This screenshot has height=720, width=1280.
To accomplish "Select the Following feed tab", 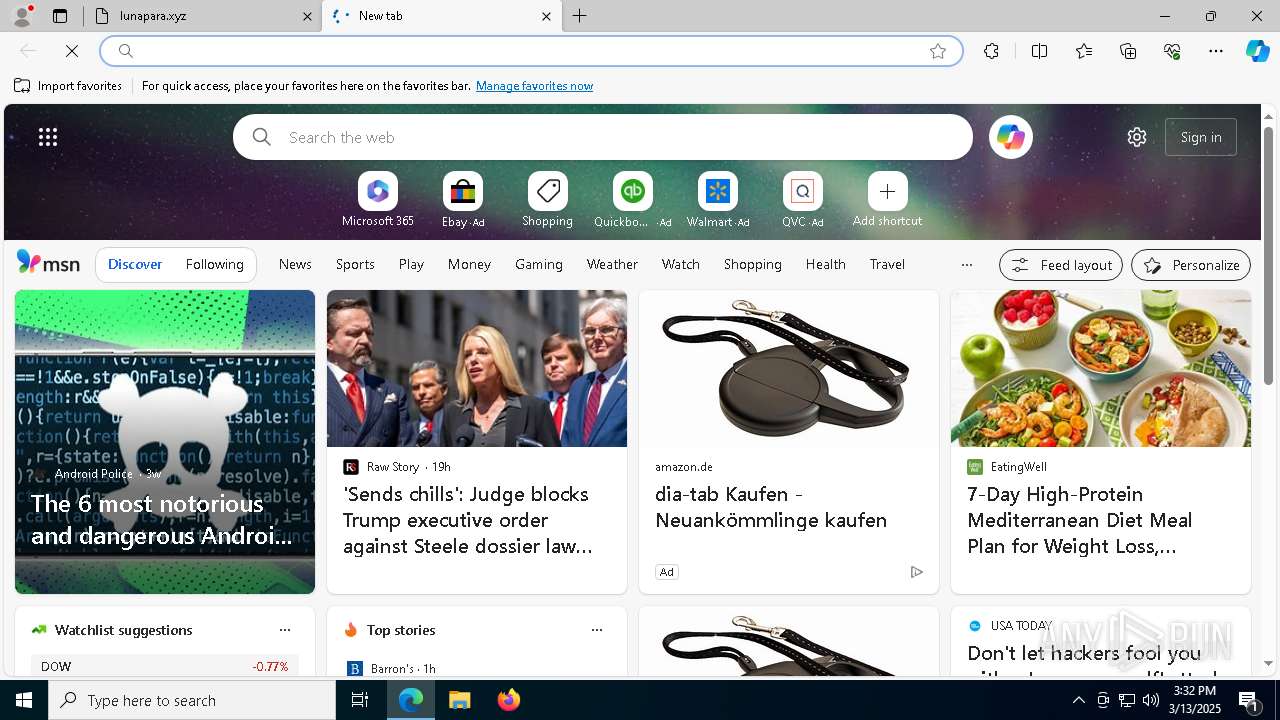I will point(214,264).
